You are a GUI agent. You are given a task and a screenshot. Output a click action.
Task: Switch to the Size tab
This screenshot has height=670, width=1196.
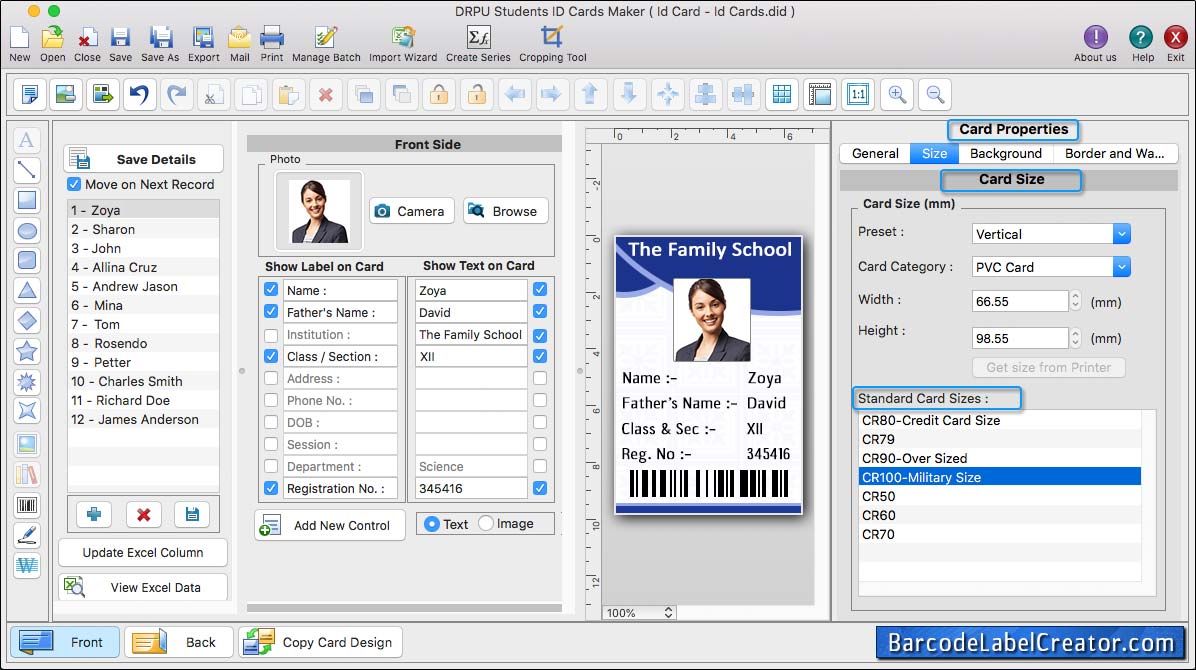point(934,153)
